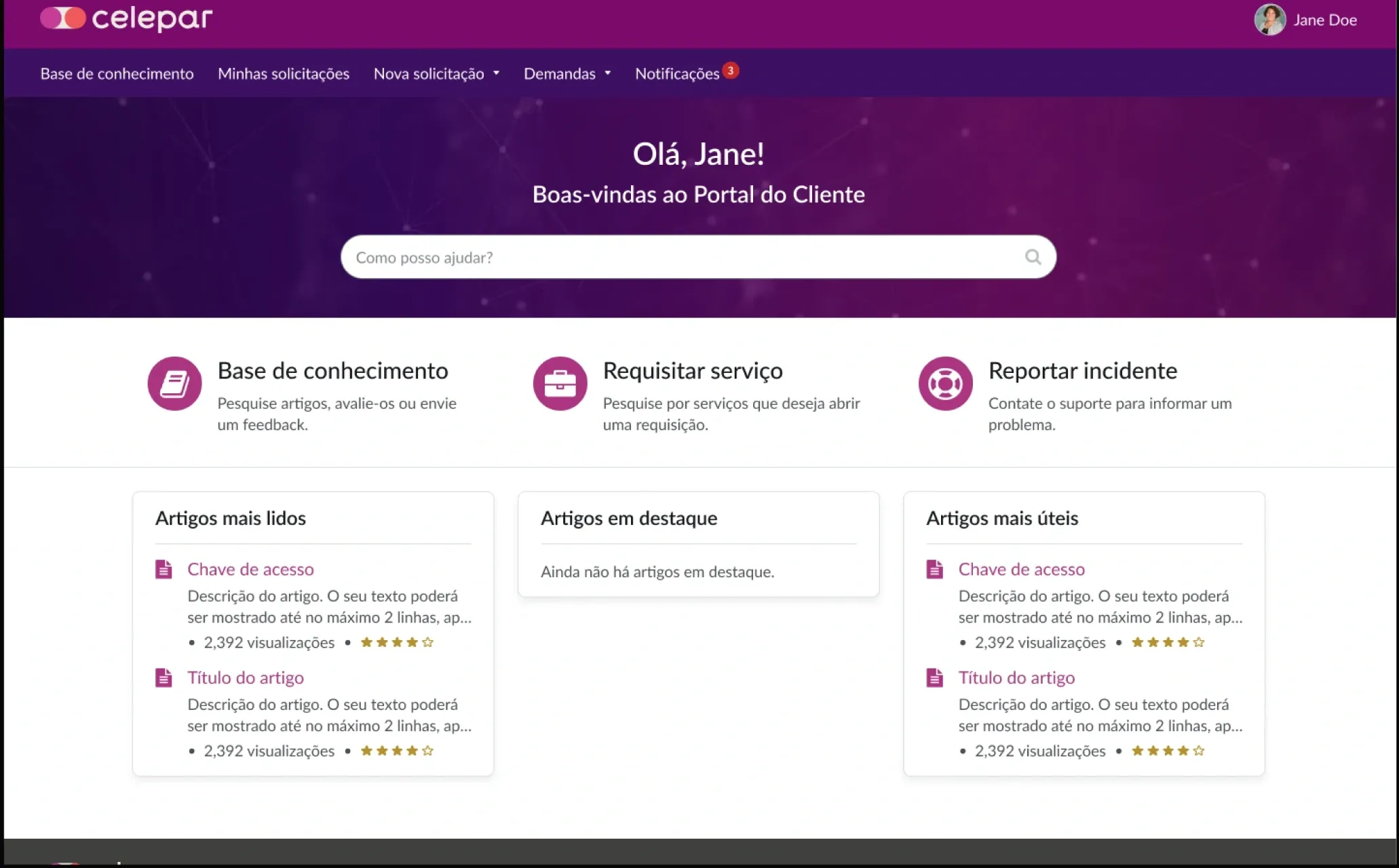Click the Reportar incidente card heading

click(x=1082, y=371)
